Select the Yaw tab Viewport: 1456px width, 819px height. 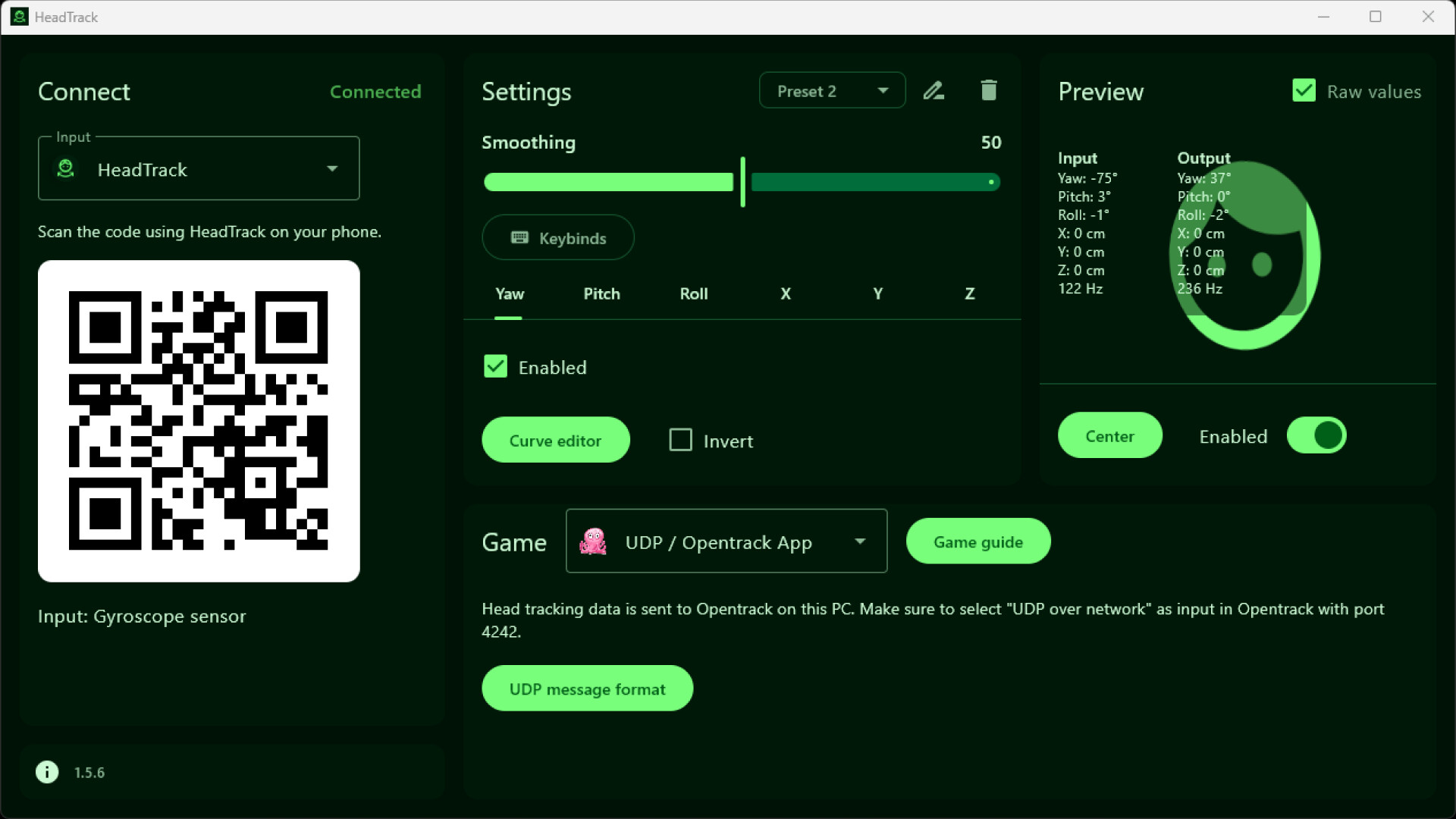pyautogui.click(x=510, y=294)
